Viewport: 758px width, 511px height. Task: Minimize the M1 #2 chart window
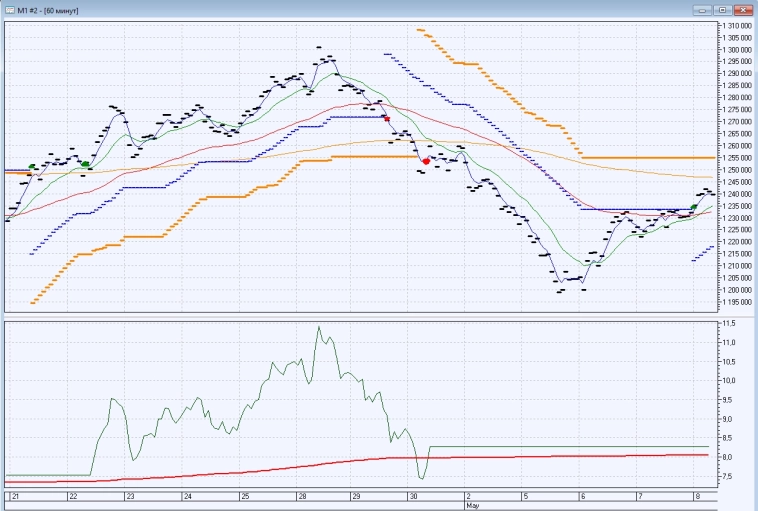pos(705,8)
